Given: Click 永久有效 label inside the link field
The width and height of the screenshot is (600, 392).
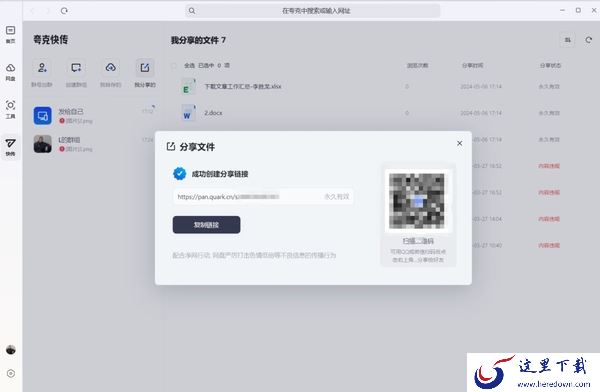Looking at the screenshot, I should 337,197.
